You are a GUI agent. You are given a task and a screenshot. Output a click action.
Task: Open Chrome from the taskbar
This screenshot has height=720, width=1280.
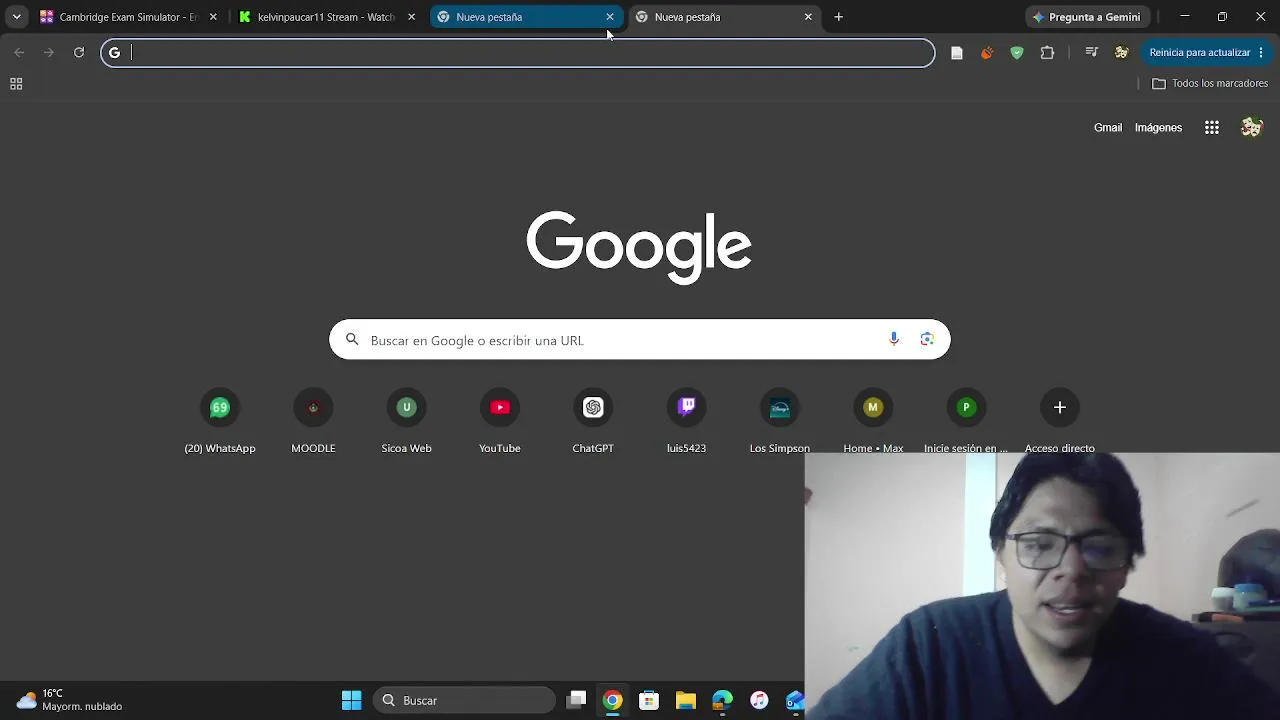[x=613, y=700]
